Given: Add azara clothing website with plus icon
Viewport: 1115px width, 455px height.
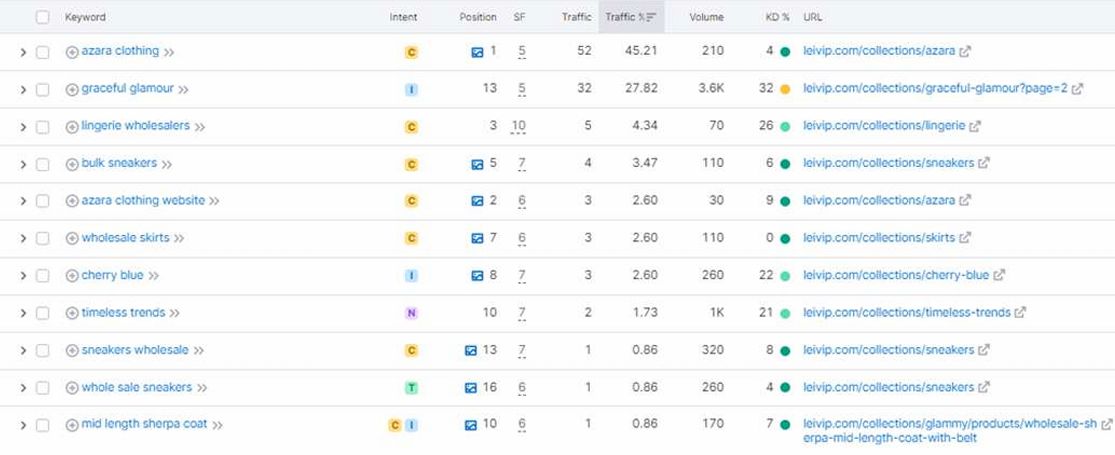Looking at the screenshot, I should point(72,201).
